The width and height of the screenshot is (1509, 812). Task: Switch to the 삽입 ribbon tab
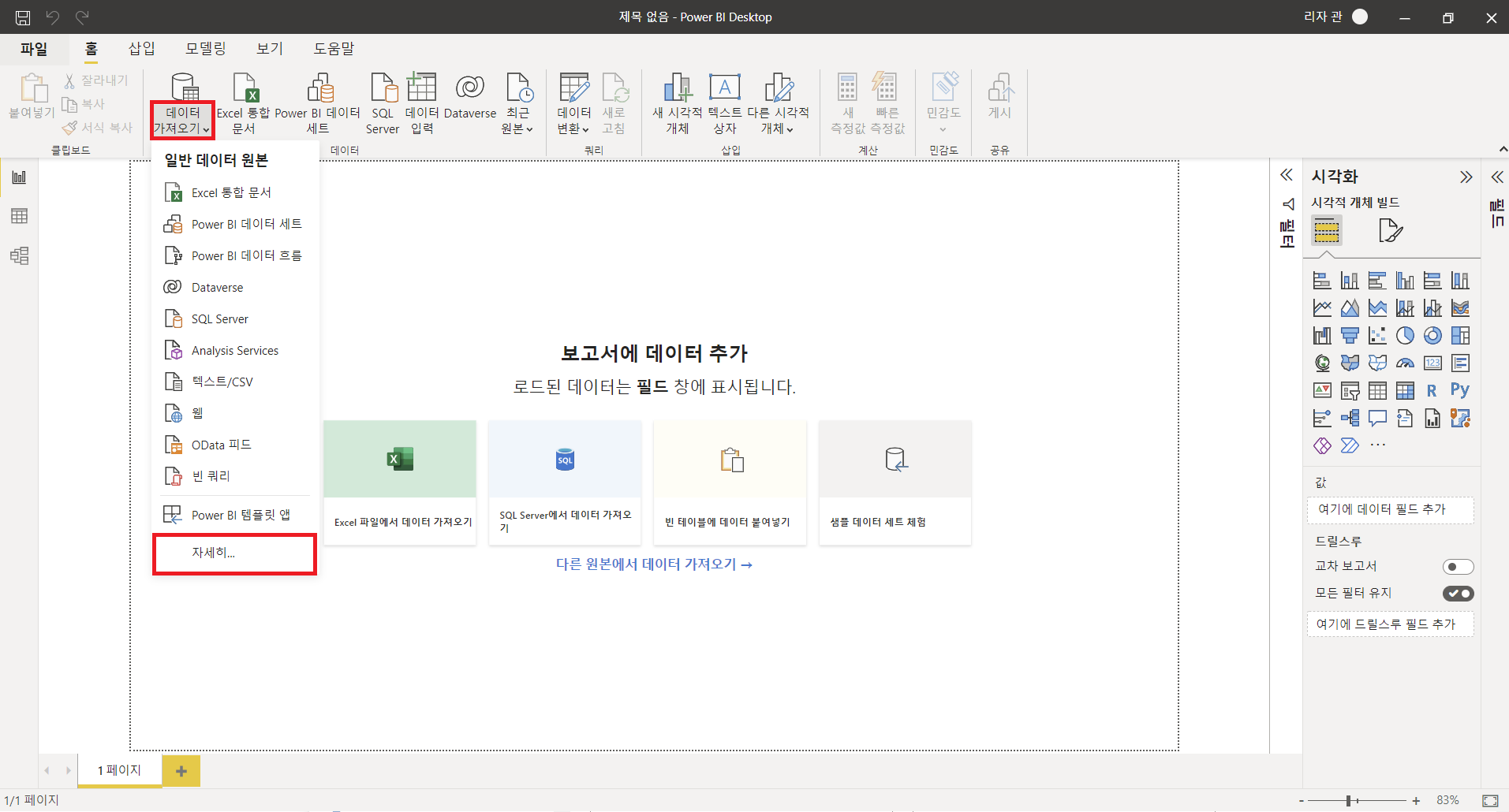coord(142,49)
